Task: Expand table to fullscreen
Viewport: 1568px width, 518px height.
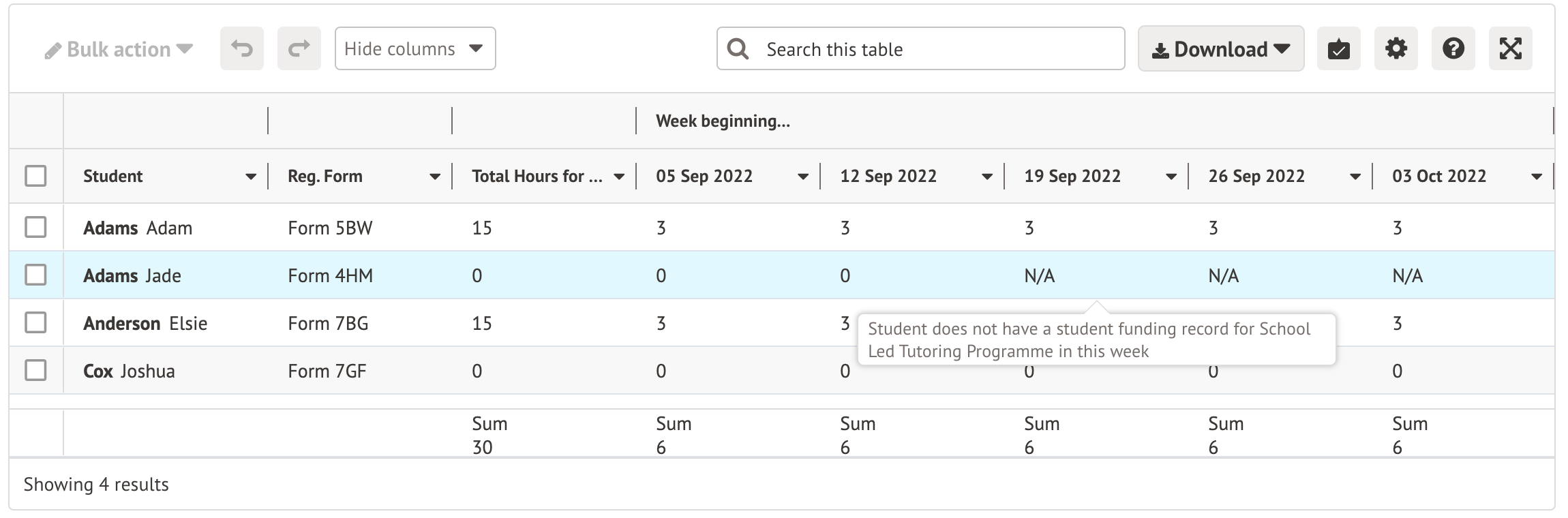Action: point(1510,48)
